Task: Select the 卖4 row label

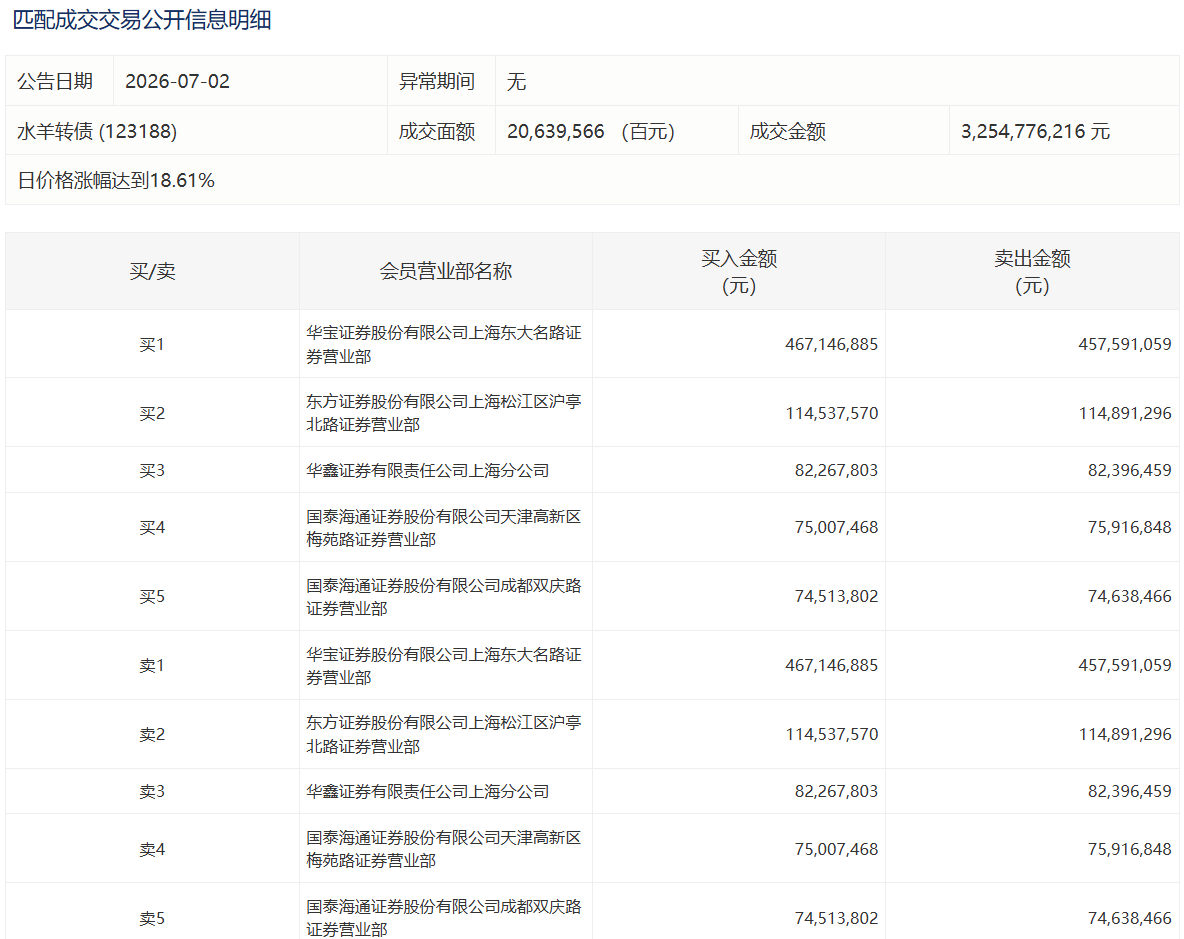Action: coord(152,849)
